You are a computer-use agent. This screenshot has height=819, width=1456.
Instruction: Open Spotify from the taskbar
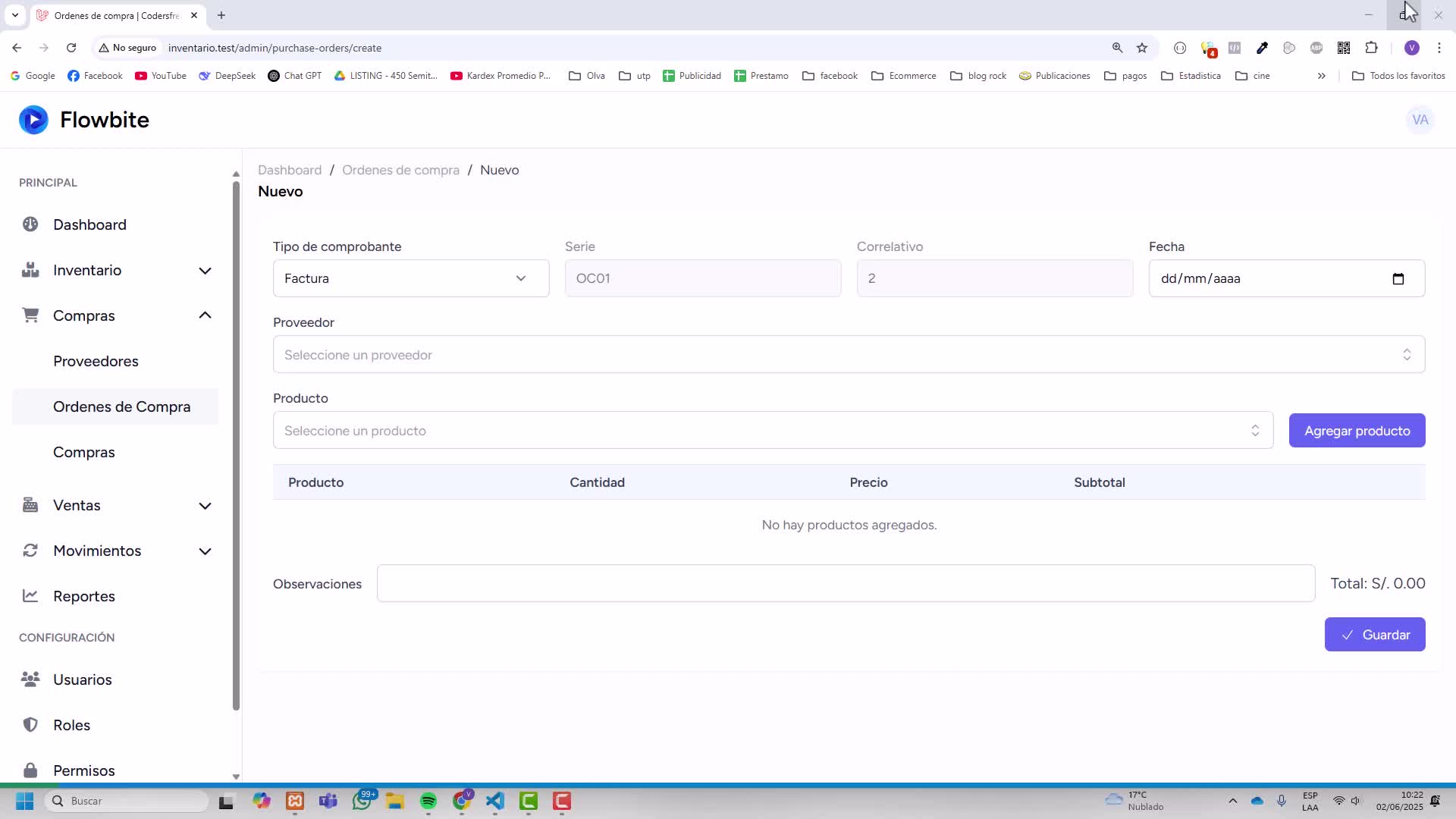tap(428, 801)
